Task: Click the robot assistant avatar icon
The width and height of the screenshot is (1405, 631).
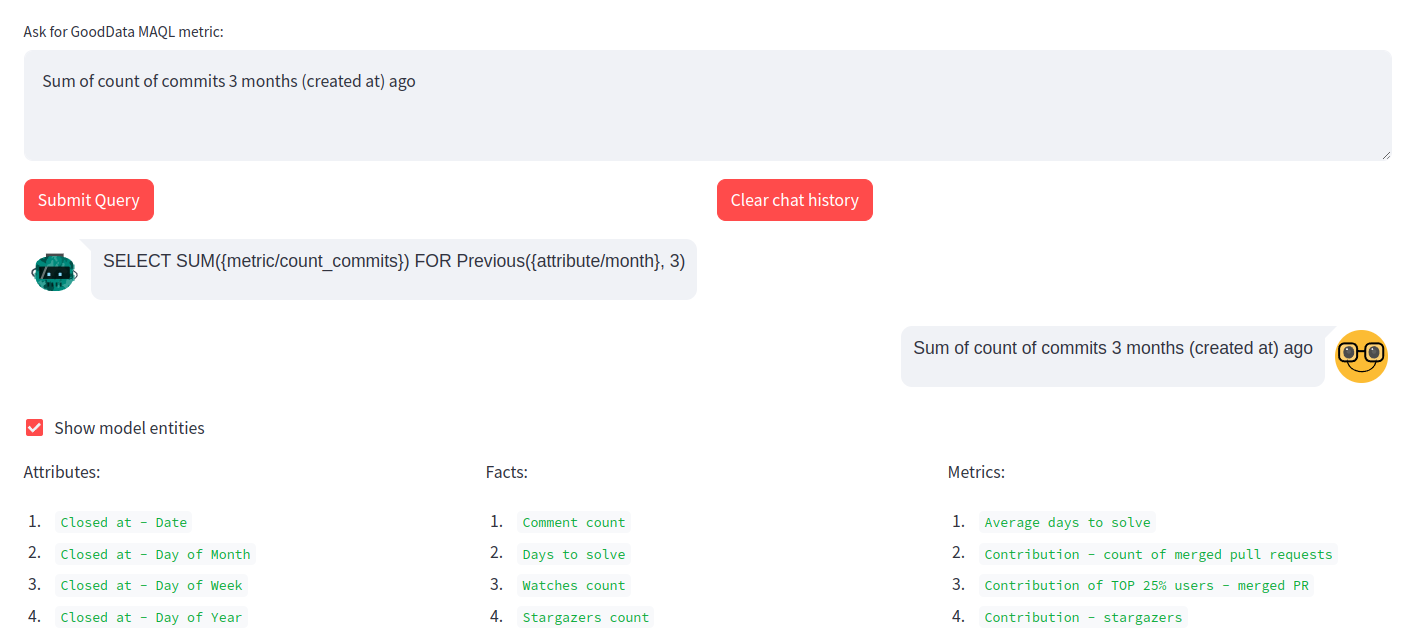Action: [55, 270]
